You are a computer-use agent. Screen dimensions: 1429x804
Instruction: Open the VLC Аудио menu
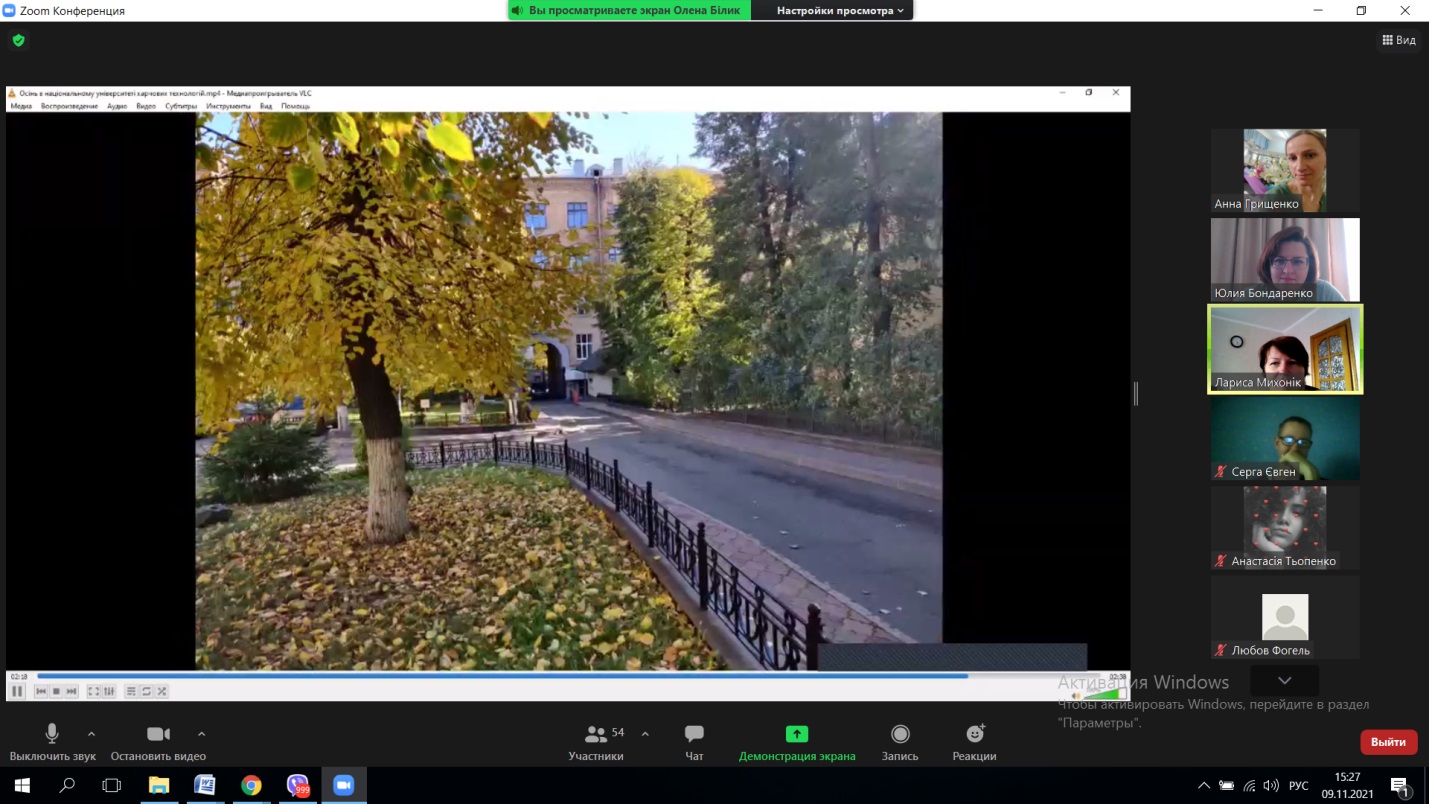pyautogui.click(x=117, y=106)
